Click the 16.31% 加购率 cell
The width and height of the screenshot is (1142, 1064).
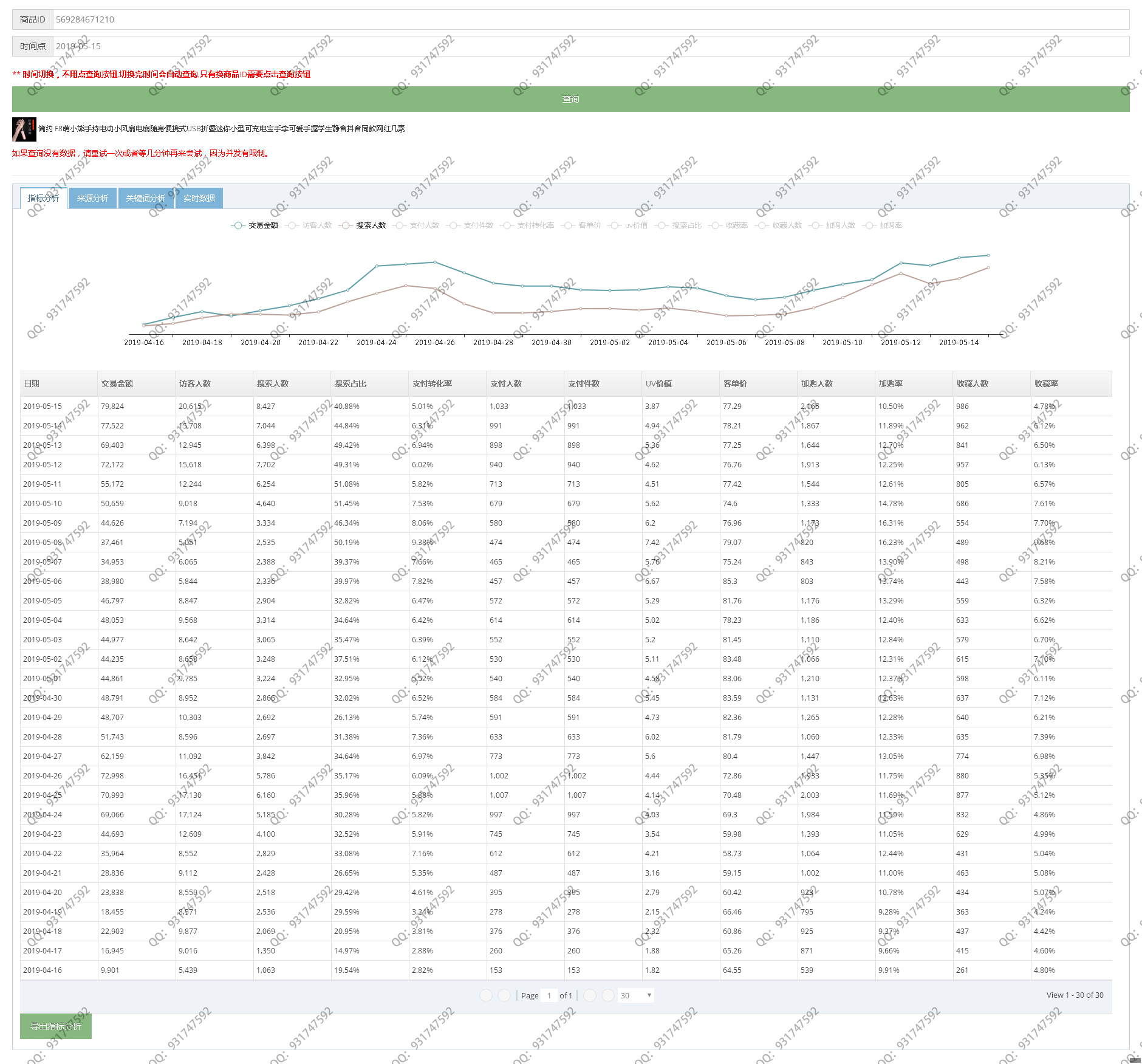coord(914,523)
